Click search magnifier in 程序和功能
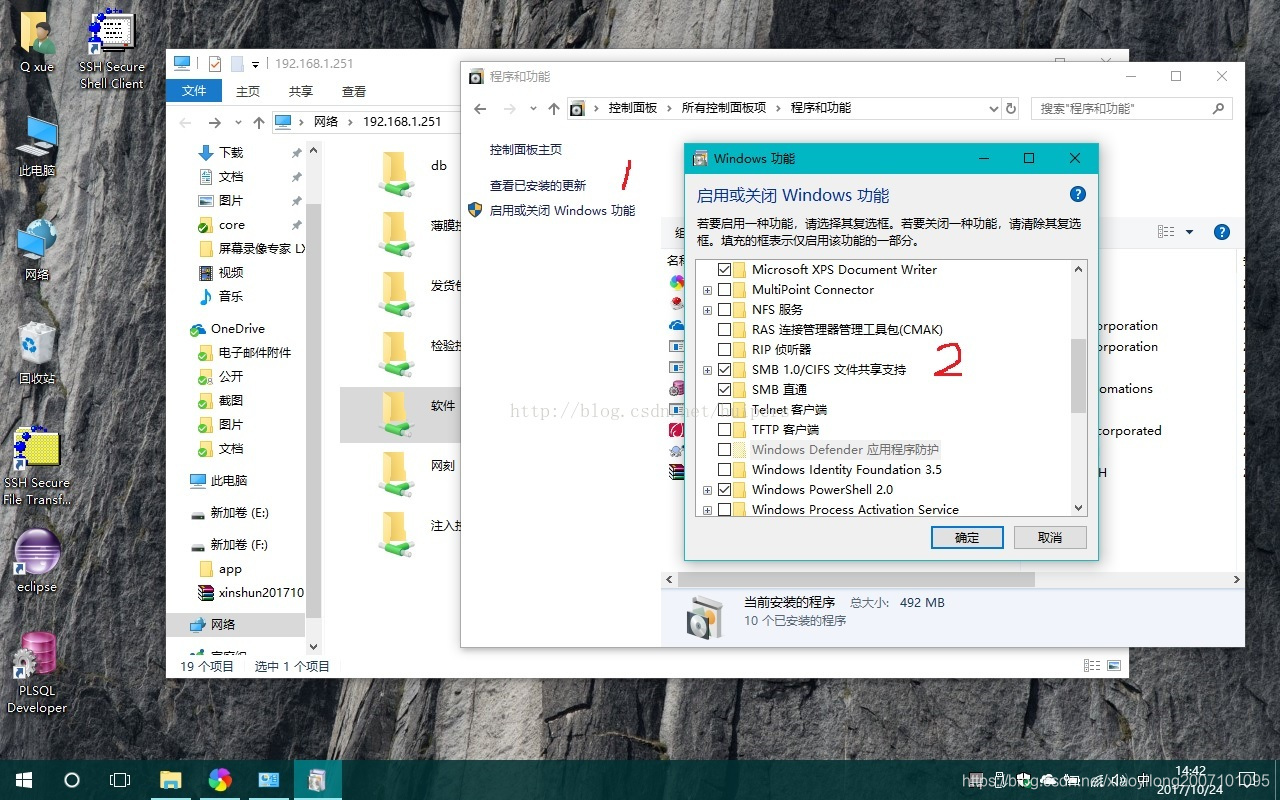 (x=1218, y=108)
